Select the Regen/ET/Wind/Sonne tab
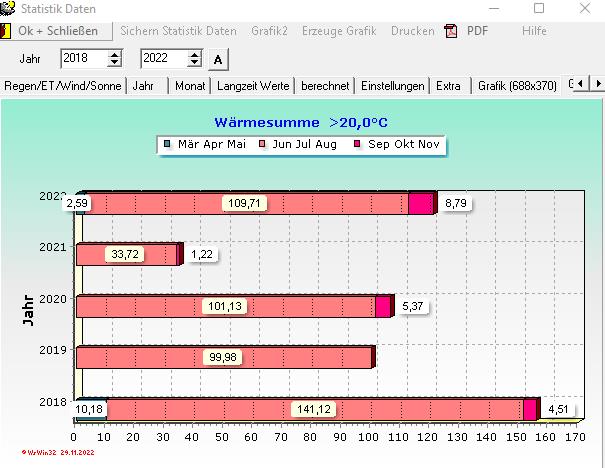The width and height of the screenshot is (605, 468). [63, 86]
